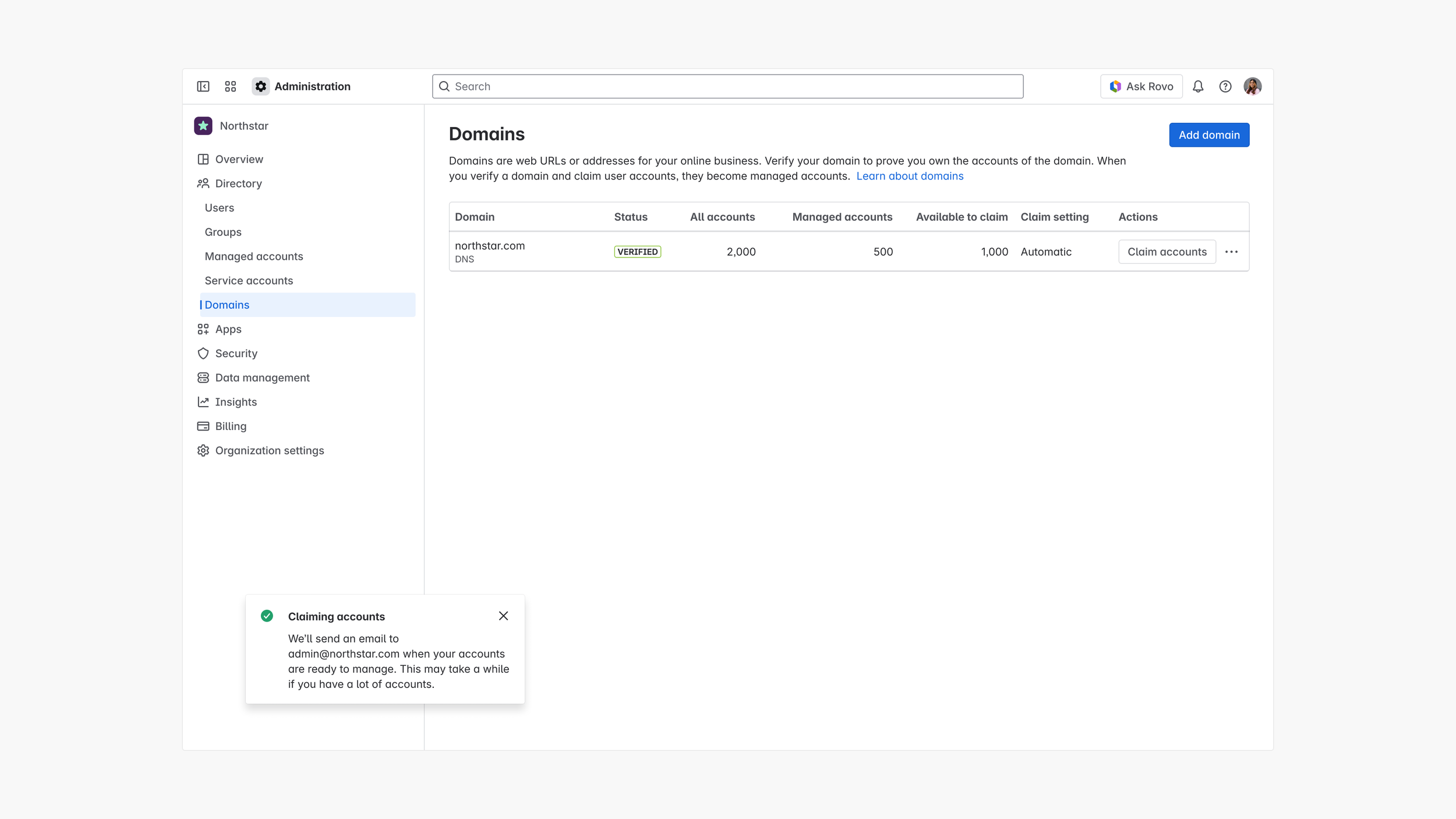1456x819 pixels.
Task: Select Service accounts in sidebar
Action: pyautogui.click(x=249, y=281)
